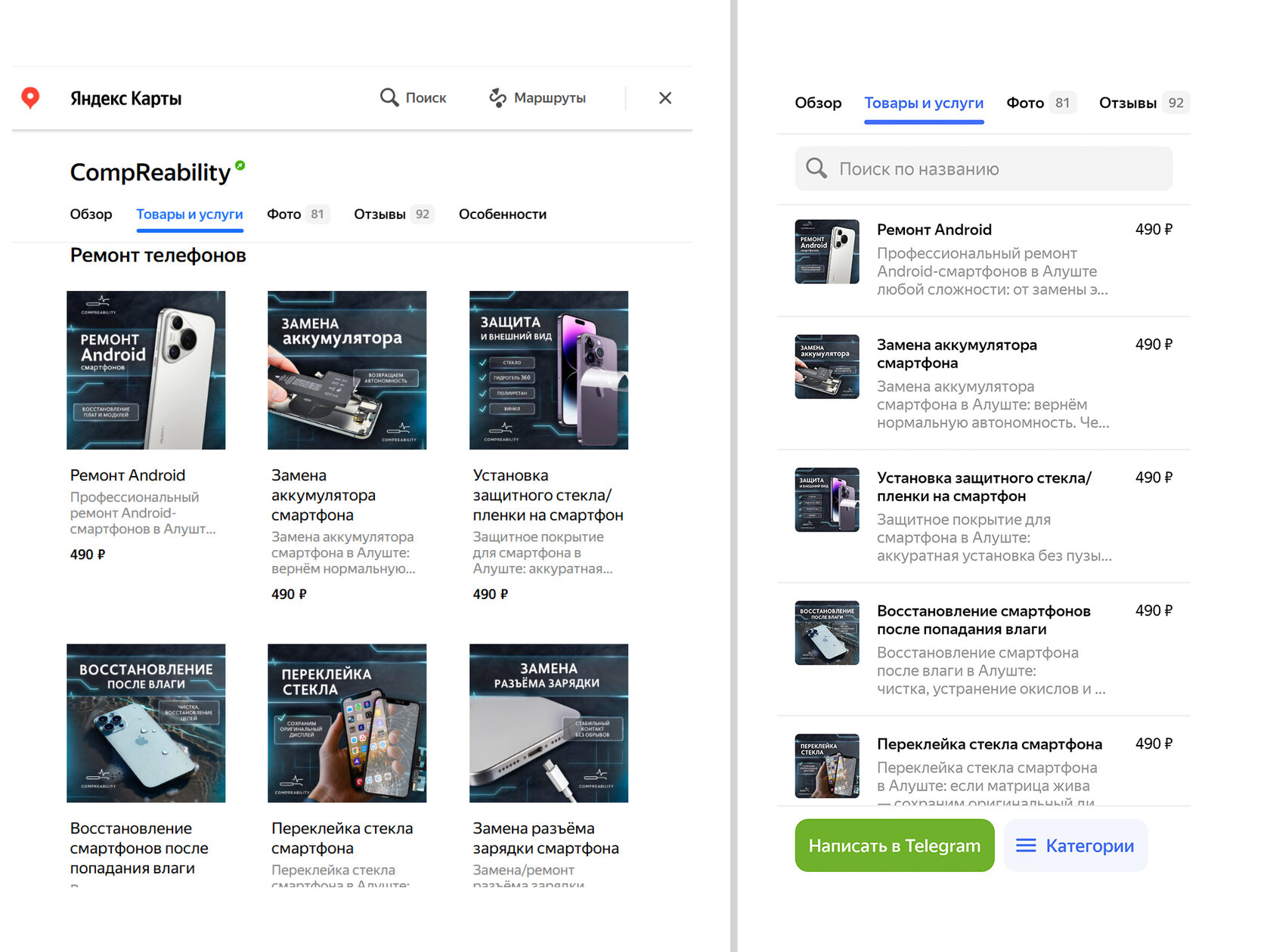Click the 490 ₽ price of Ремонт Android in the right list
The image size is (1270, 952).
(x=1154, y=230)
